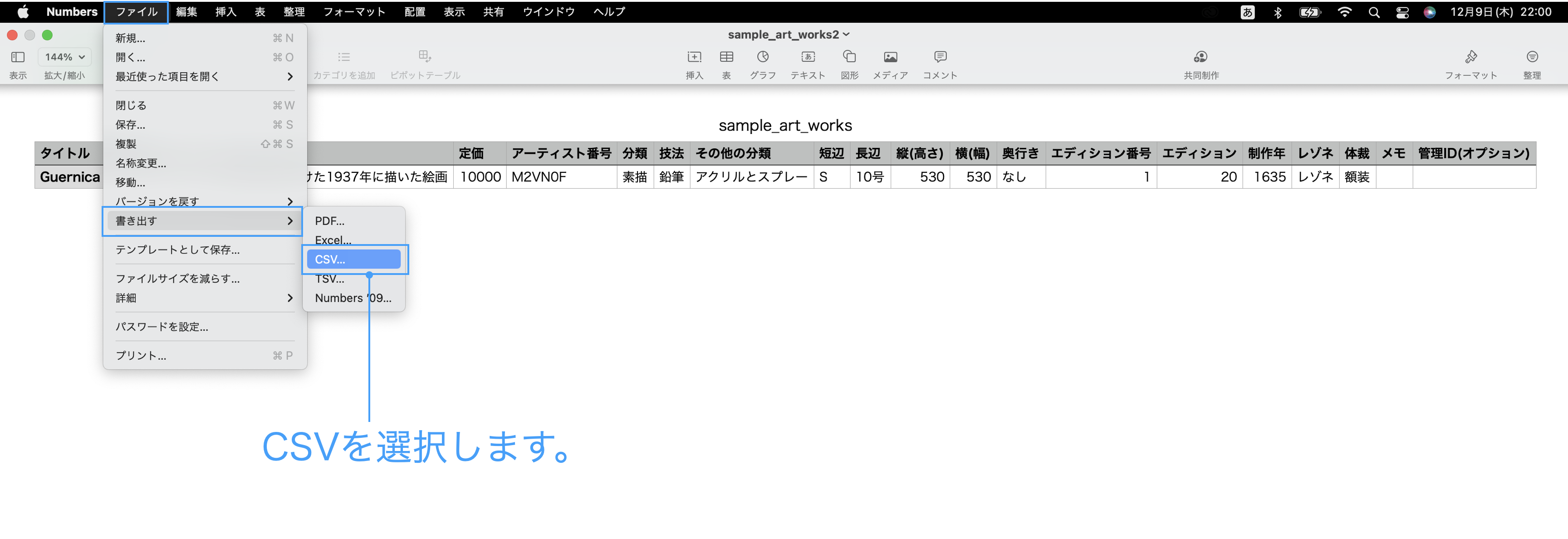The height and width of the screenshot is (539, 1568).
Task: Select the 10000 price cell
Action: coord(480,177)
